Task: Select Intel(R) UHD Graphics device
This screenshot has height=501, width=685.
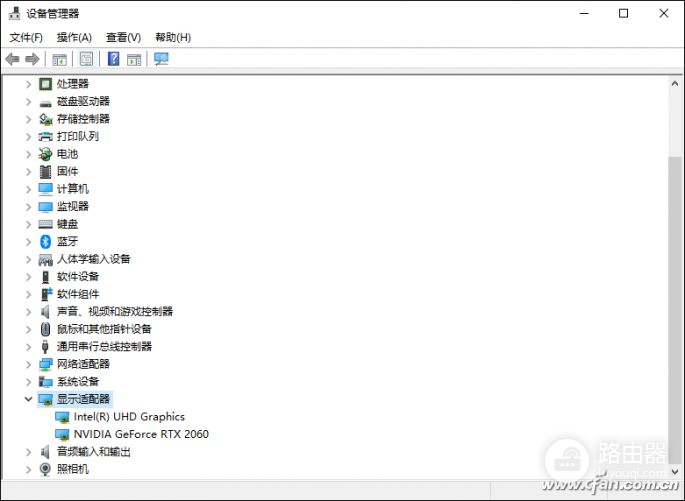Action: click(129, 417)
